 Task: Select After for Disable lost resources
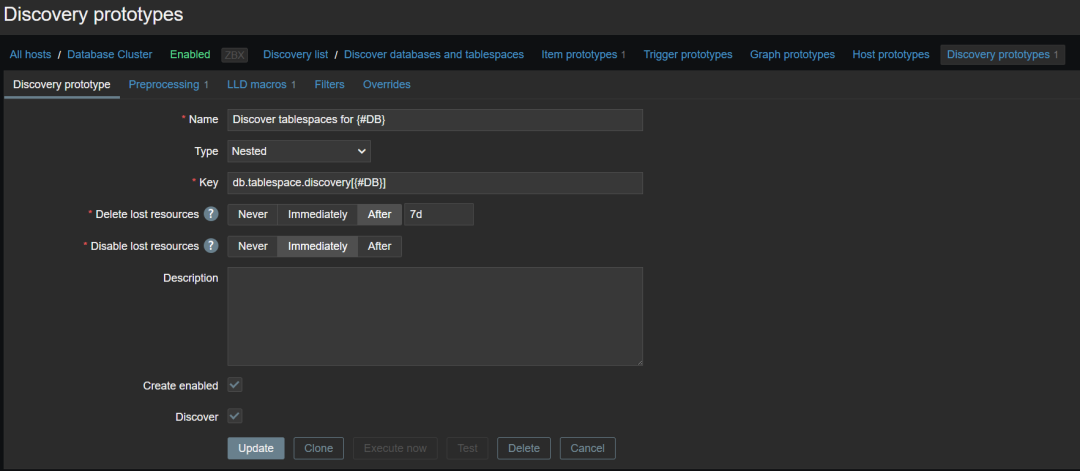(380, 246)
